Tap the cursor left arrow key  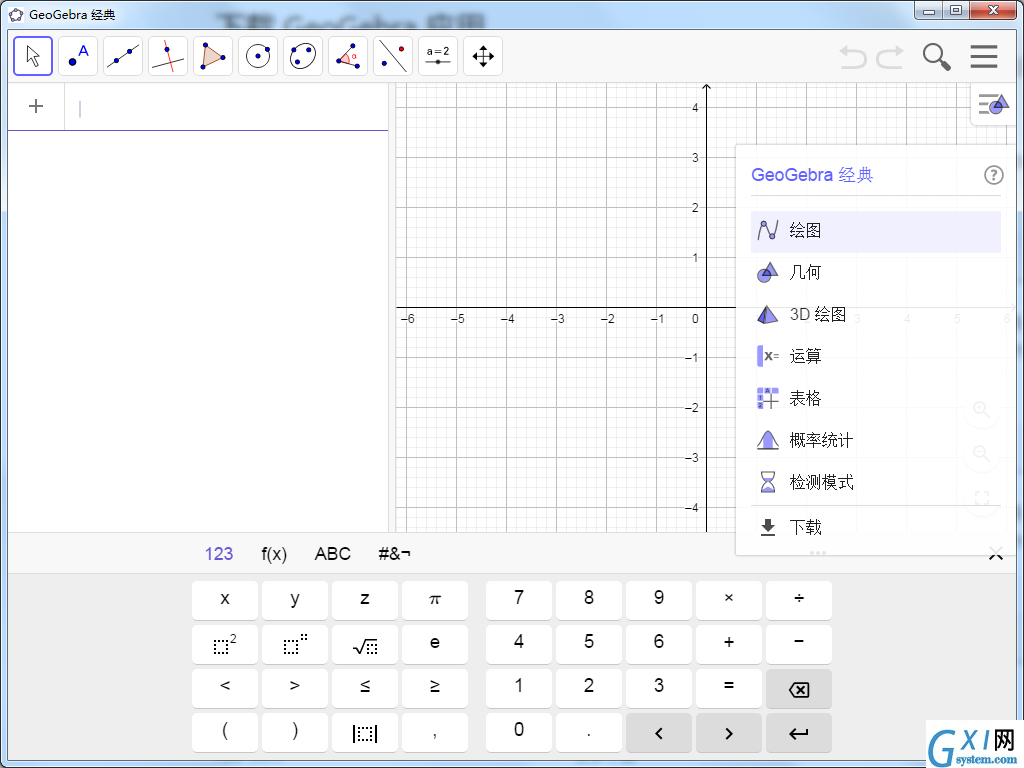click(x=659, y=732)
